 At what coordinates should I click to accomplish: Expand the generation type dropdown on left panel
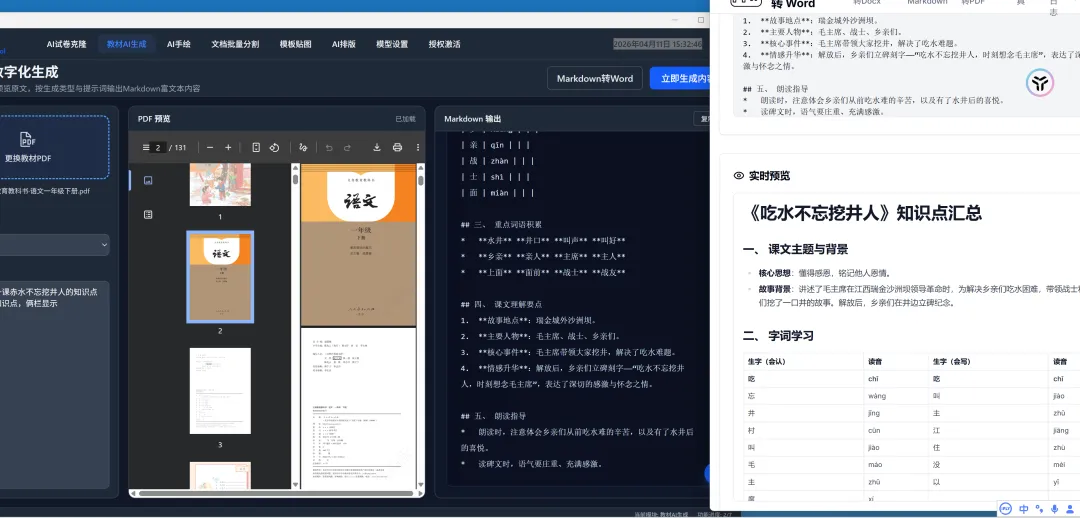pos(54,245)
